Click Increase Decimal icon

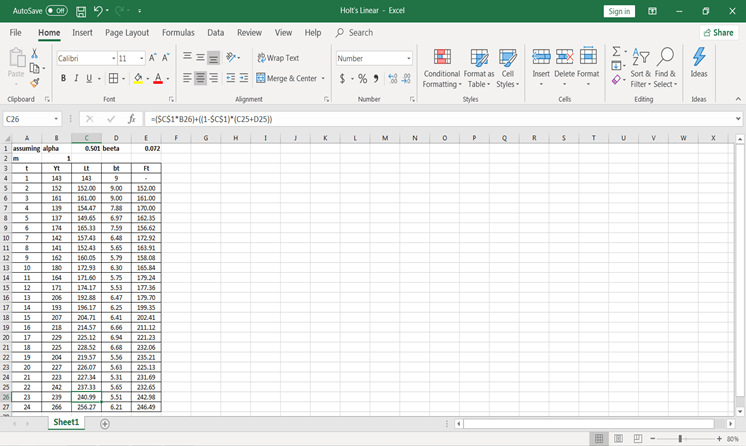coord(393,79)
